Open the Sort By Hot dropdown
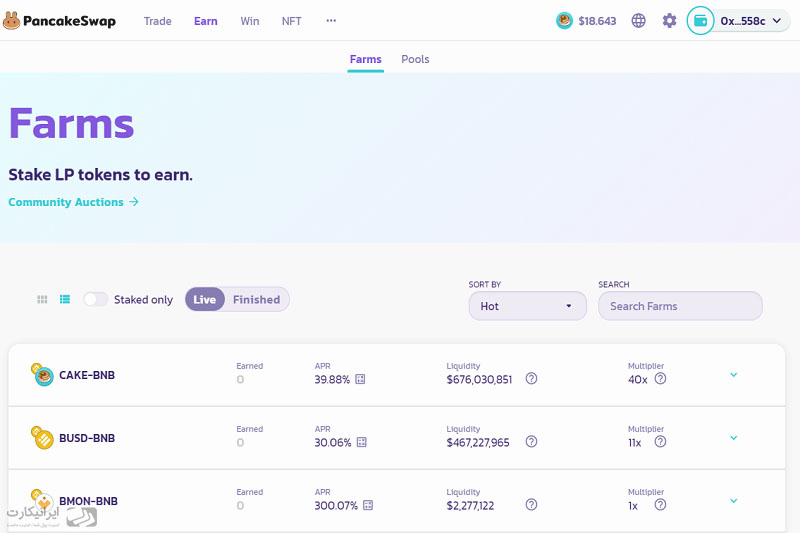This screenshot has width=800, height=533. 527,306
